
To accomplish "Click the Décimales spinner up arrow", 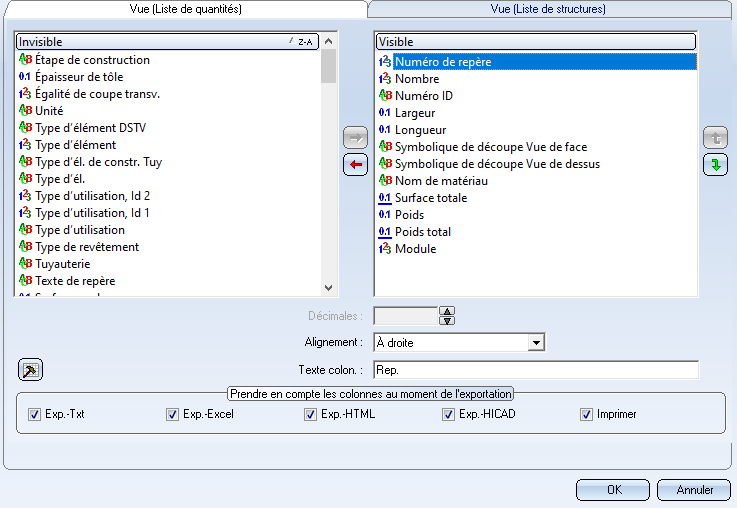I will tap(447, 311).
